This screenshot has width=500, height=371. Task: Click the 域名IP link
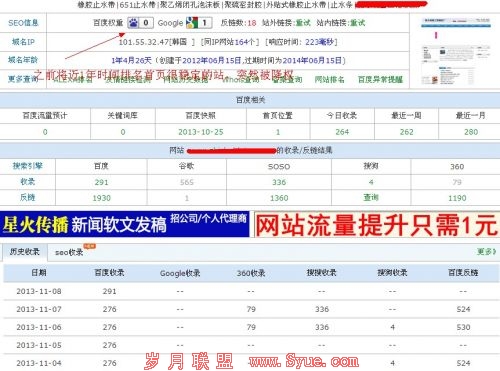(x=23, y=42)
